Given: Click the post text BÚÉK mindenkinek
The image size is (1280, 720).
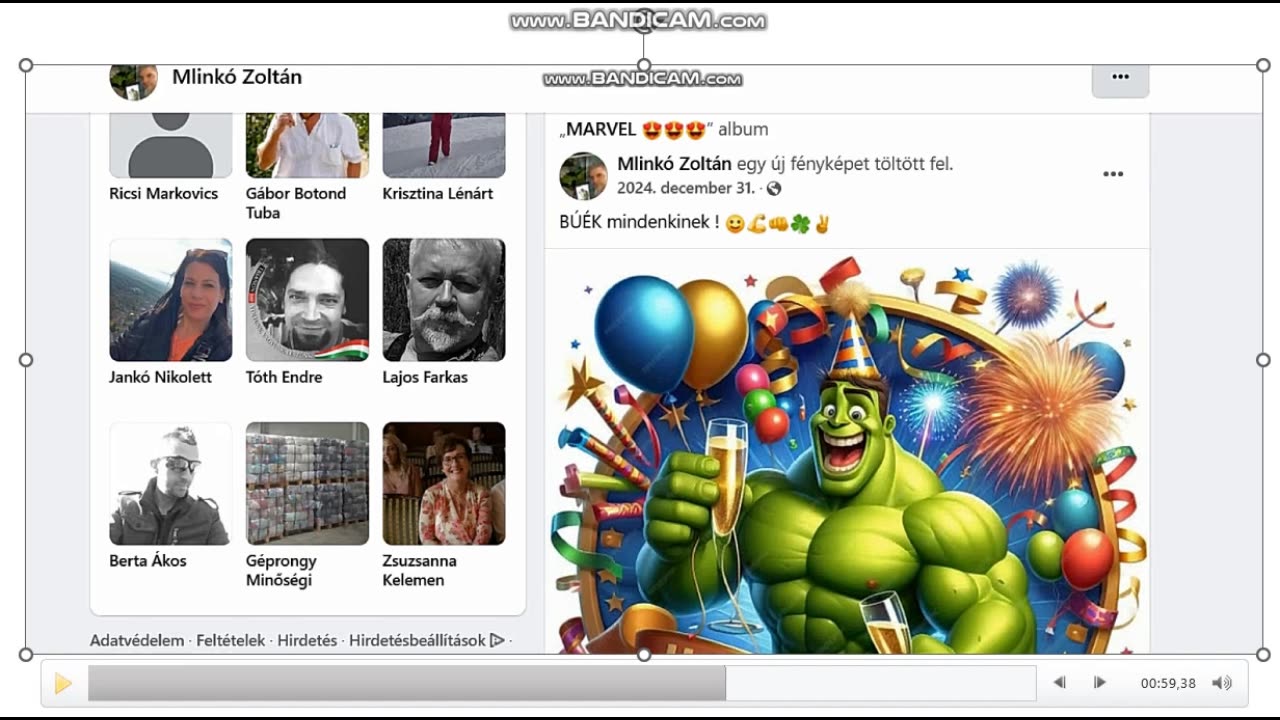Looking at the screenshot, I should tap(639, 222).
